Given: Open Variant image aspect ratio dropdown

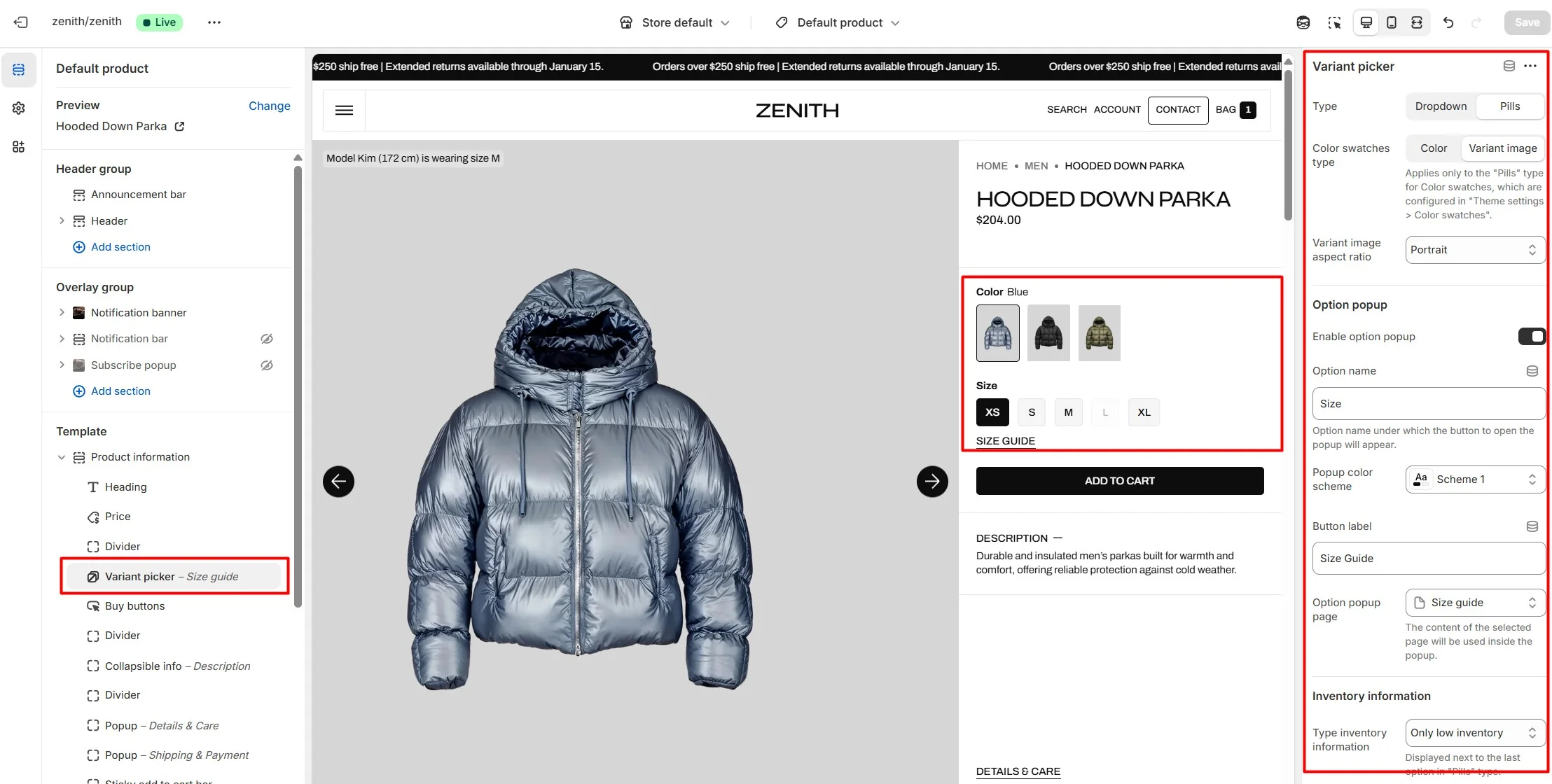Looking at the screenshot, I should (x=1474, y=250).
